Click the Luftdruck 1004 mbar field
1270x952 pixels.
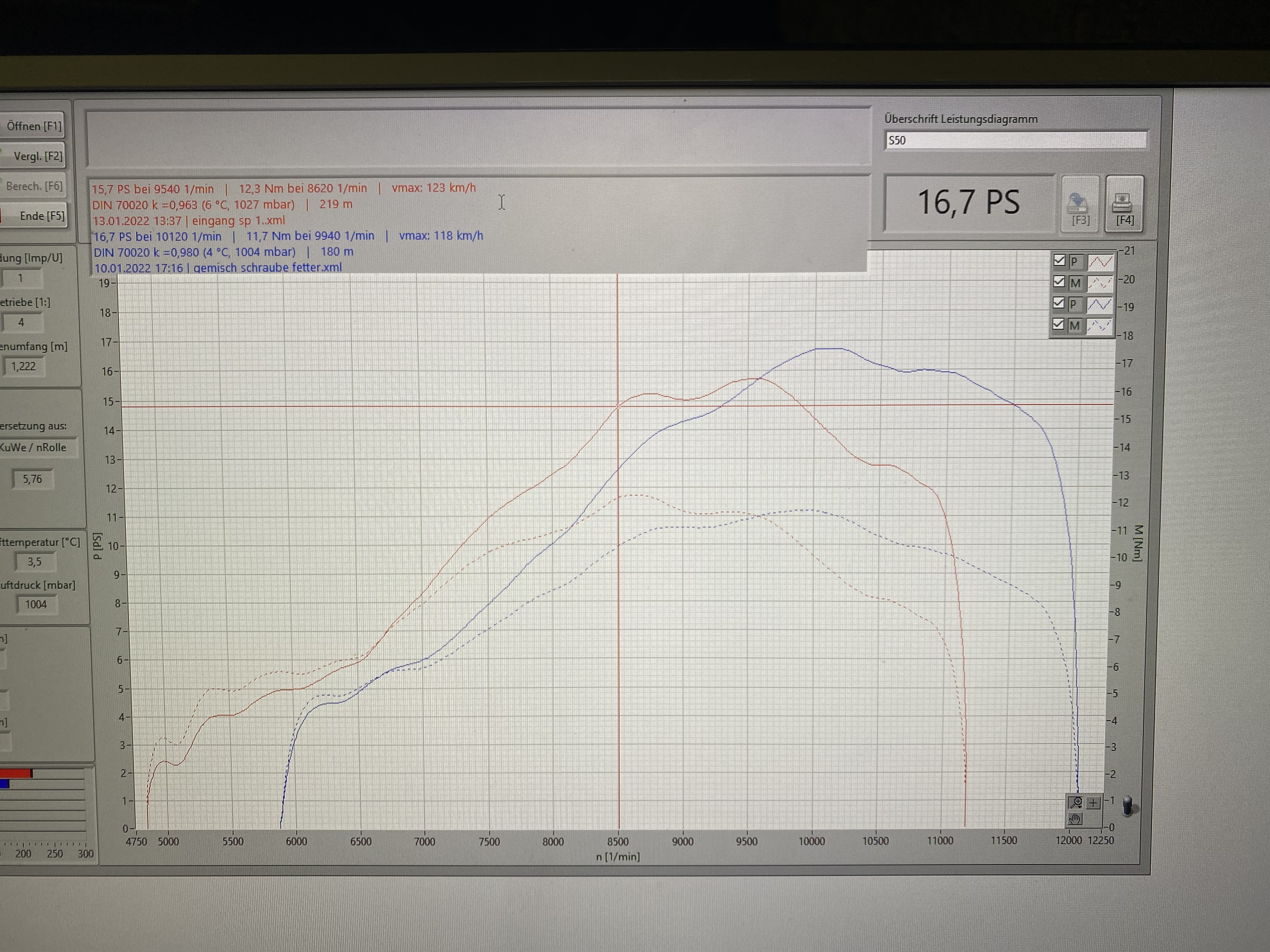[36, 604]
